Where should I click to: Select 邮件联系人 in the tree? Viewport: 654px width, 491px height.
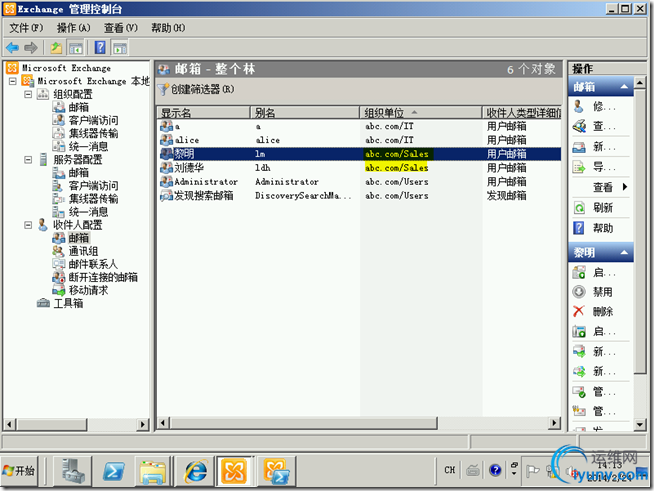93,264
